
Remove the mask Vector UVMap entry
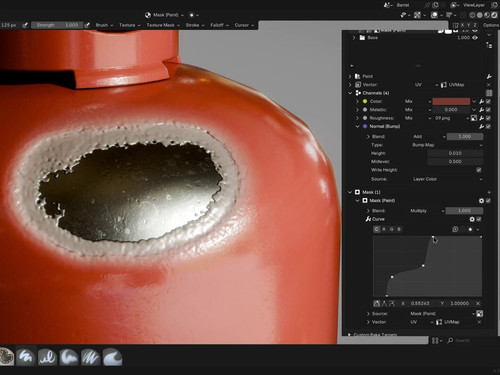(x=479, y=322)
